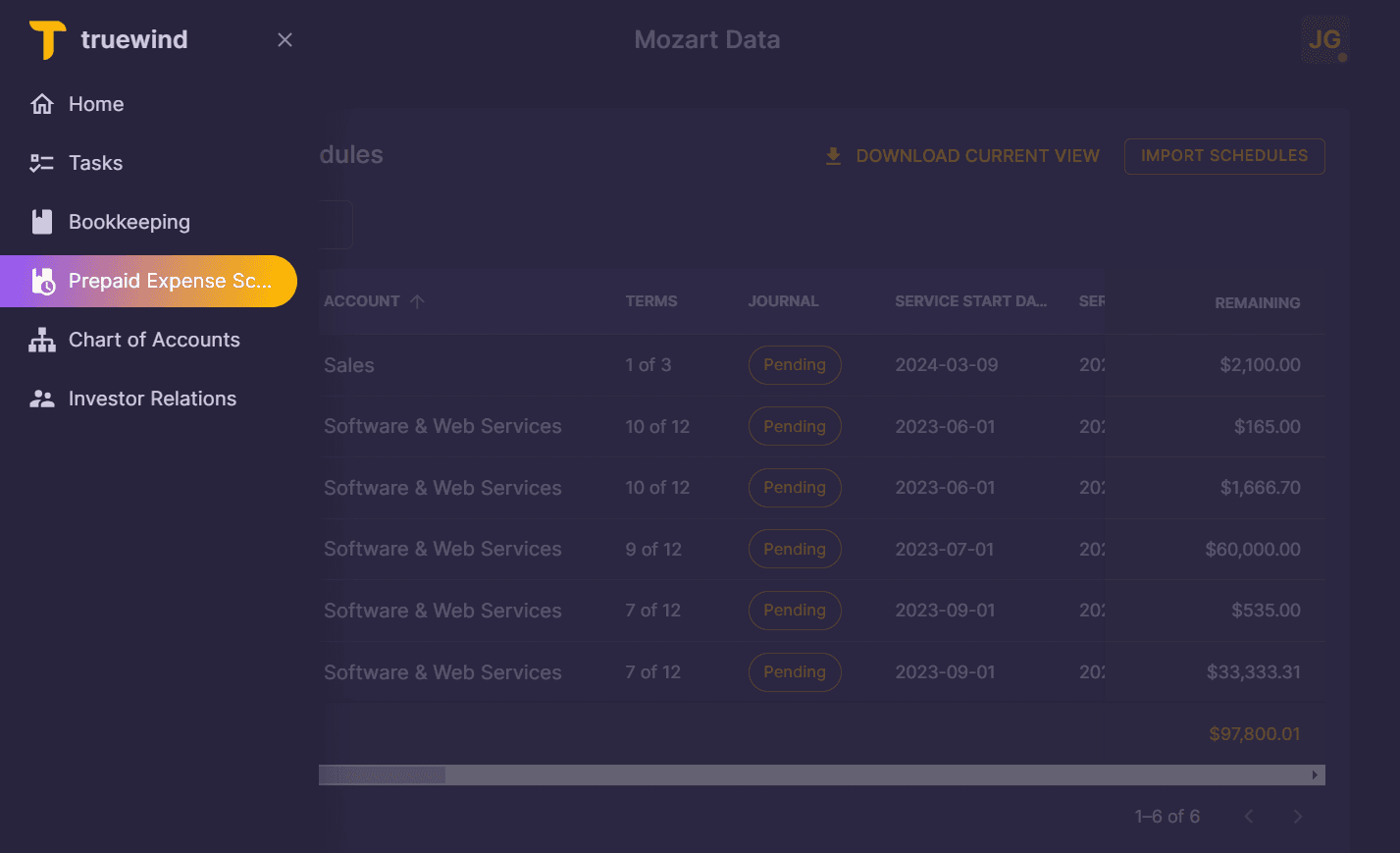Open the JG profile avatar menu
The image size is (1400, 853).
pyautogui.click(x=1325, y=39)
